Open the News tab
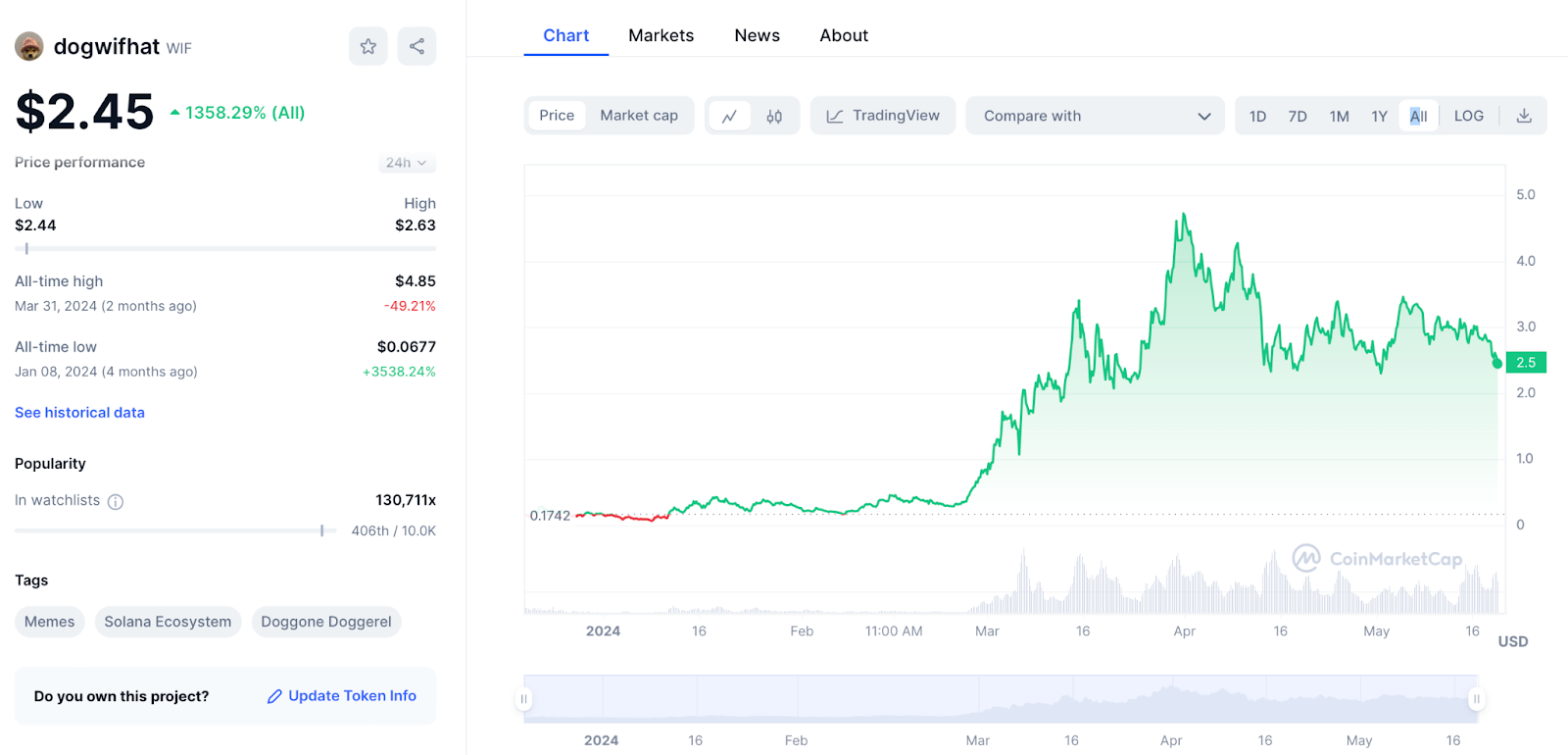Image resolution: width=1568 pixels, height=755 pixels. (x=758, y=35)
